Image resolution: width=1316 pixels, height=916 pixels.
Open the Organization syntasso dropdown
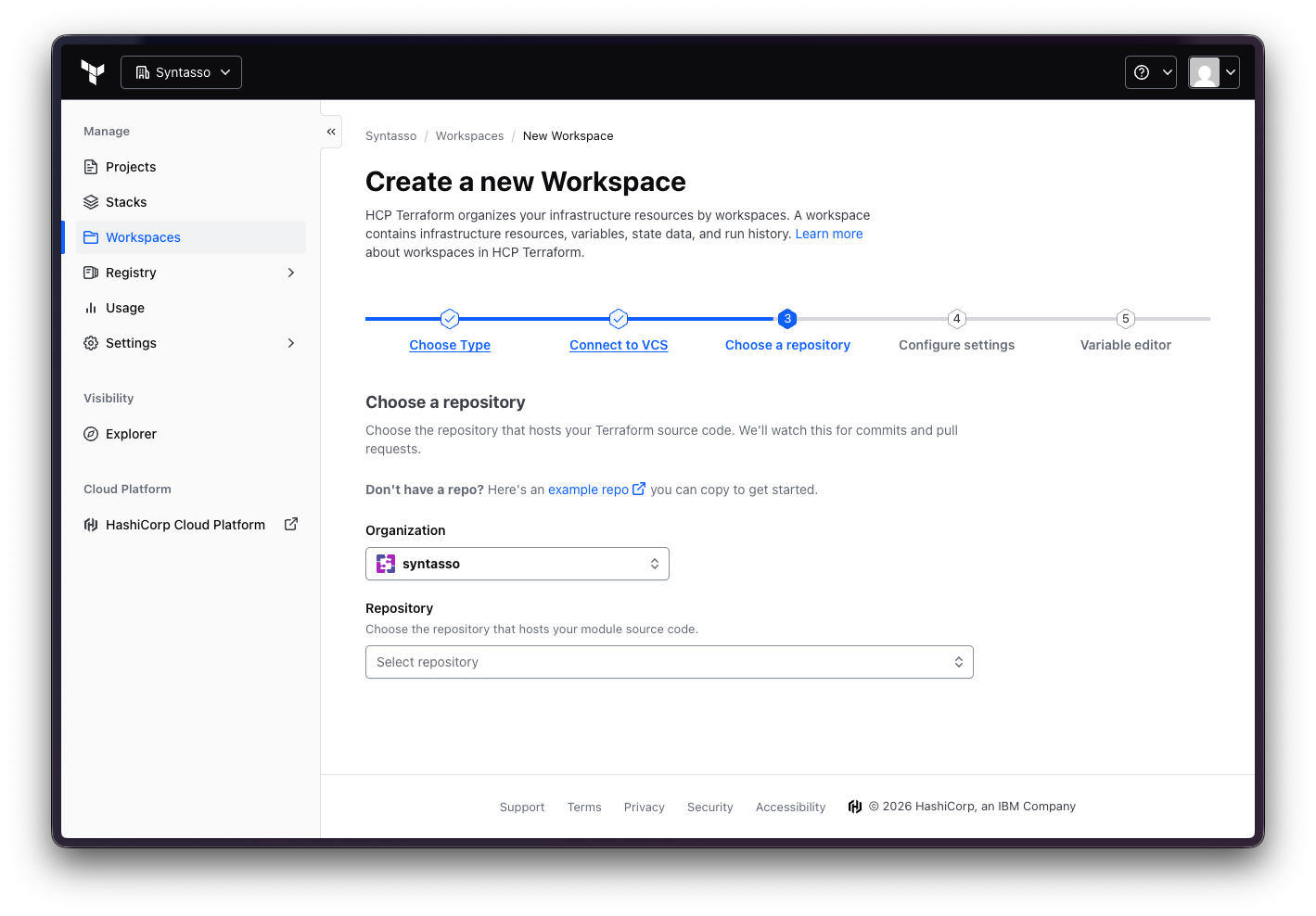click(x=517, y=563)
